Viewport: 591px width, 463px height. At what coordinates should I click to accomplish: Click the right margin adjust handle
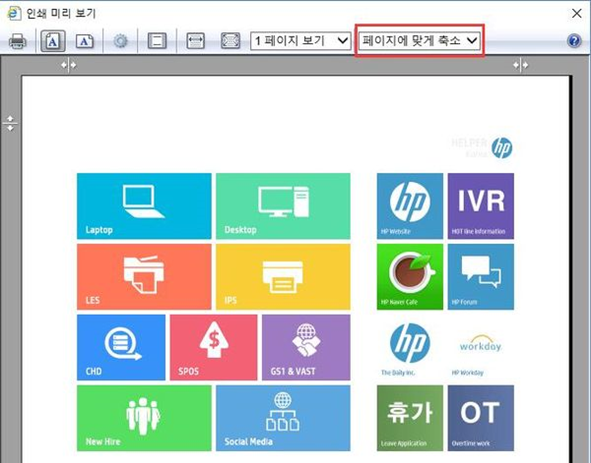point(521,65)
